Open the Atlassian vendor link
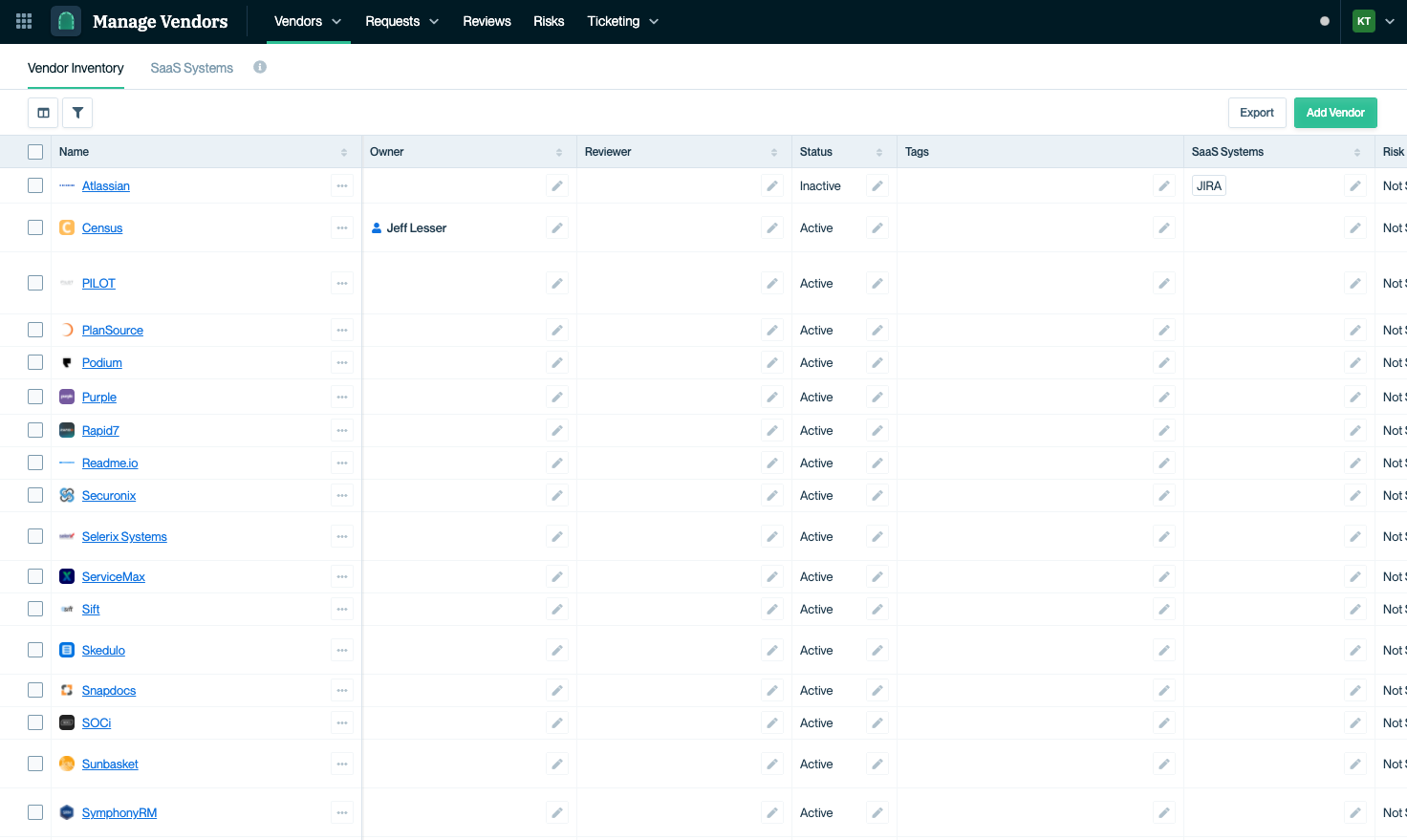Screen dimensions: 1407x840 pos(106,186)
